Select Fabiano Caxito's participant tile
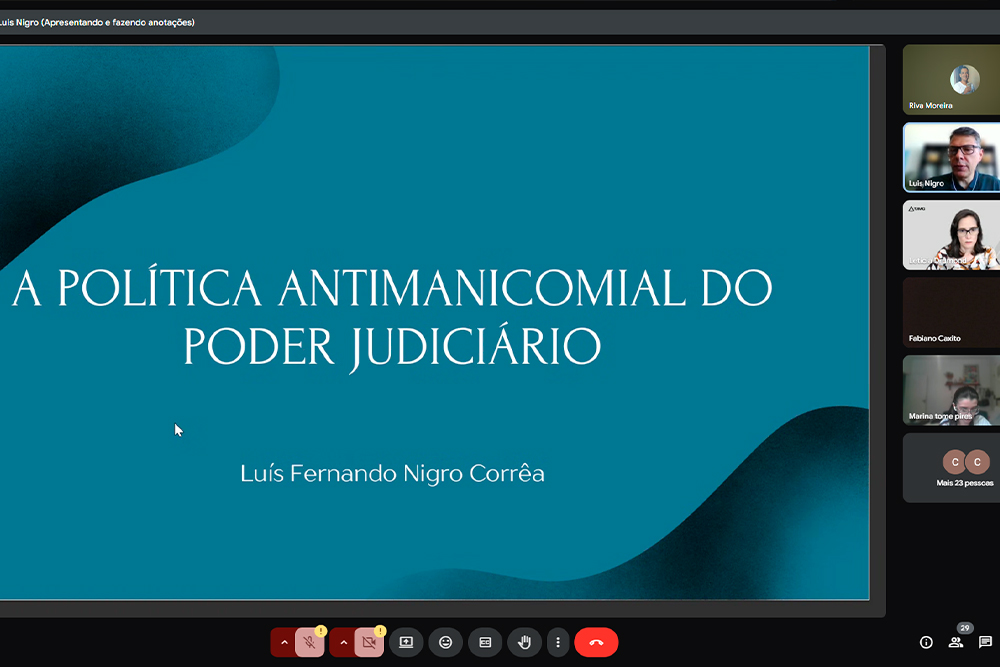The image size is (1000, 667). [951, 312]
